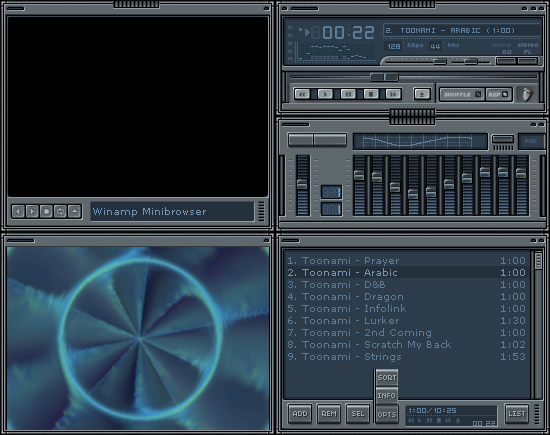
Task: Click the playlist mini play icon
Action: coord(420,420)
